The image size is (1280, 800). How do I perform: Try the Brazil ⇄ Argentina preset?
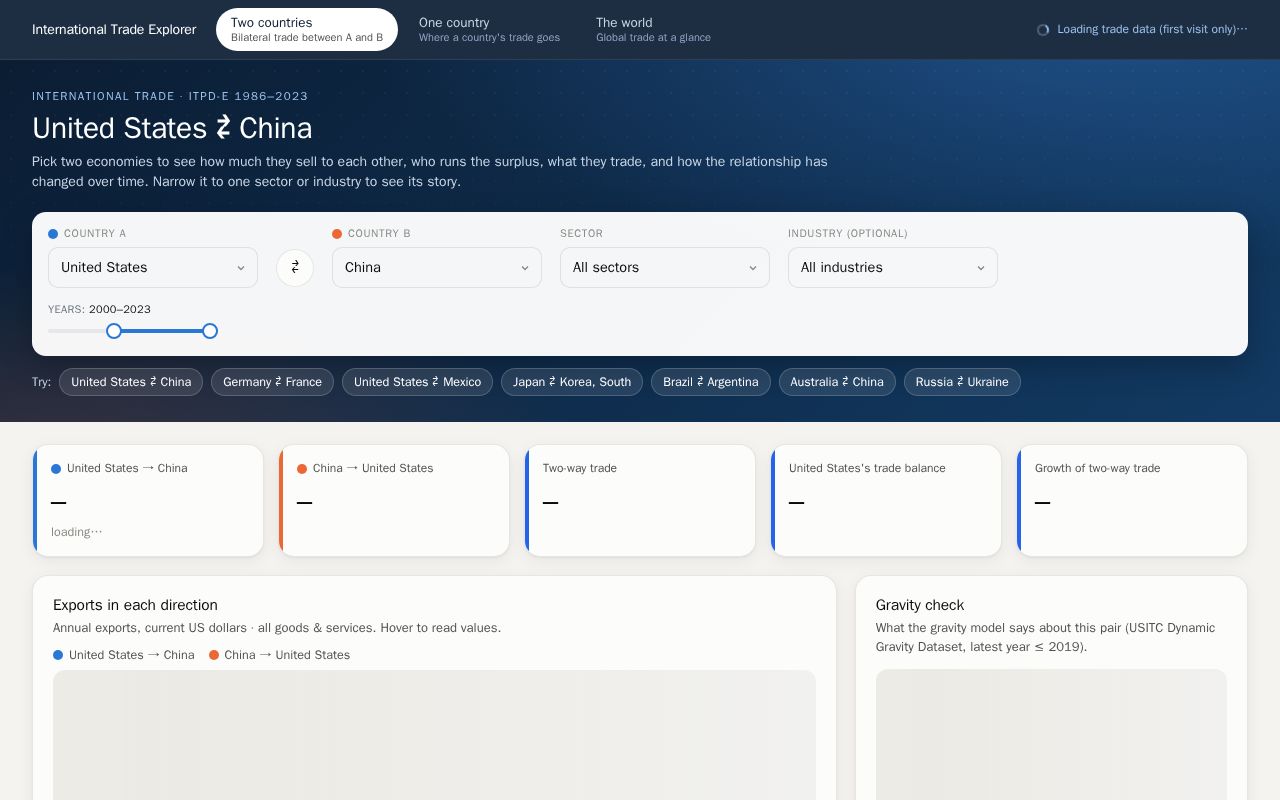tap(711, 382)
